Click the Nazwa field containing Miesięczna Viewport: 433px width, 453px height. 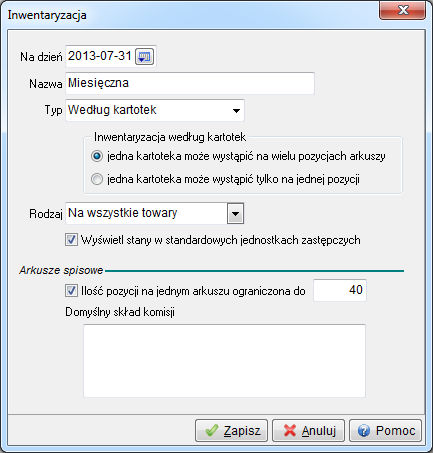190,83
